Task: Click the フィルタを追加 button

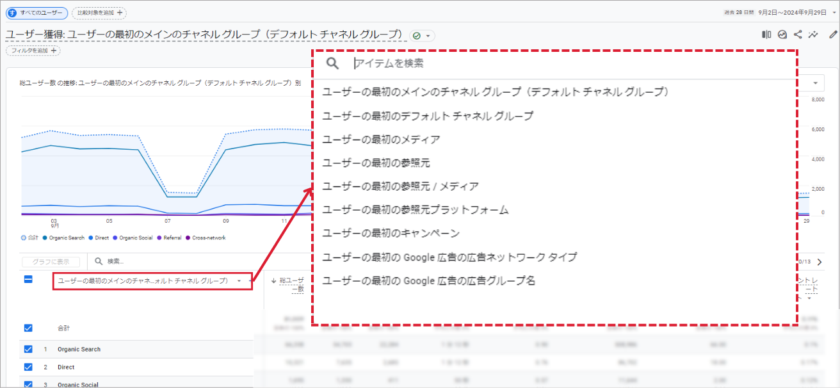Action: pyautogui.click(x=33, y=51)
